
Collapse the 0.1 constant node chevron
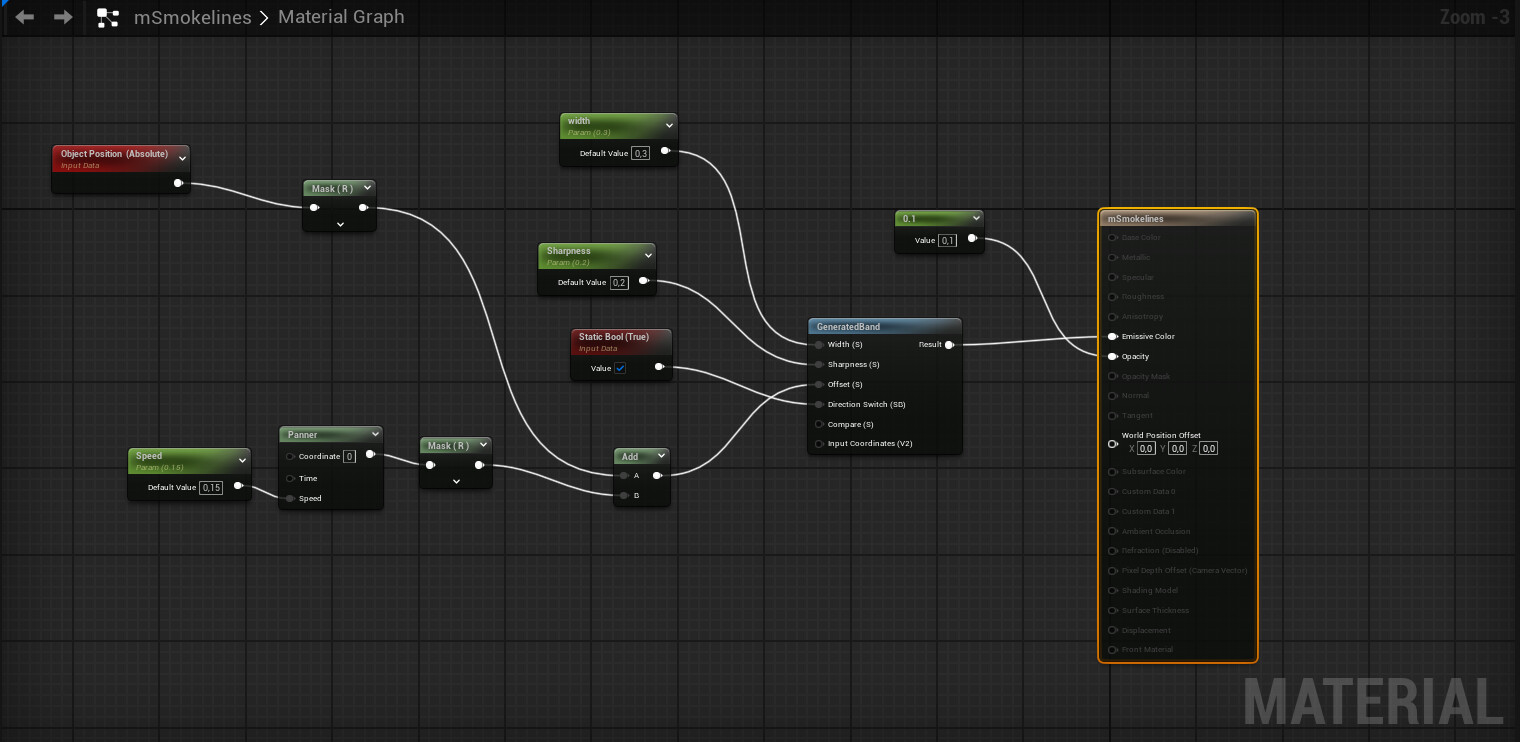[x=976, y=218]
